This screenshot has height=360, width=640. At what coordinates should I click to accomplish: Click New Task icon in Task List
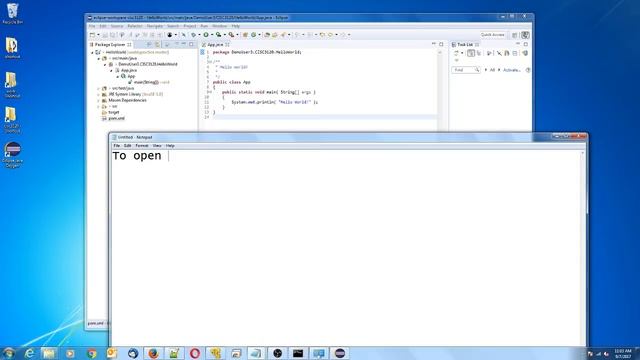pyautogui.click(x=456, y=53)
